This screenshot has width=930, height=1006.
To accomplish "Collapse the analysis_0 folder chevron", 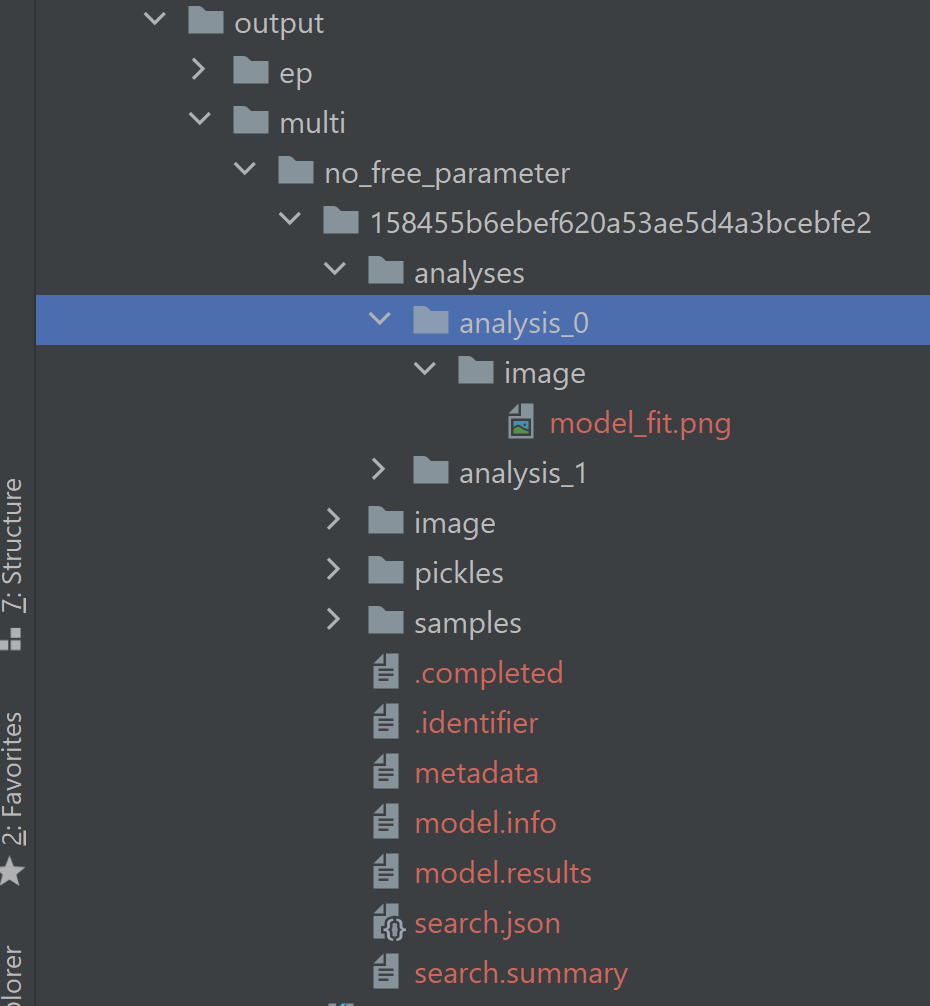I will pyautogui.click(x=380, y=319).
